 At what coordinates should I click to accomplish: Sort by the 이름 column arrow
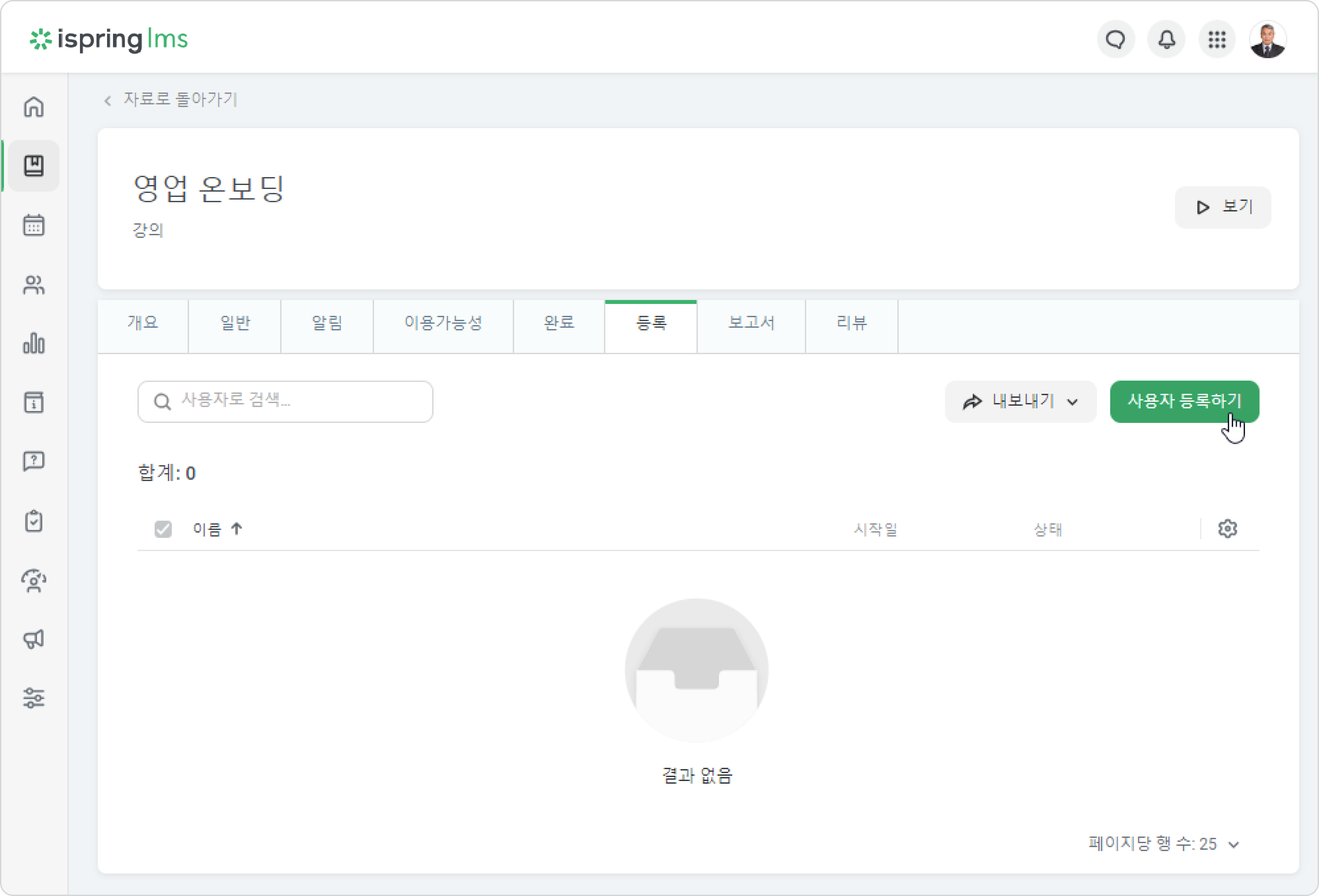coord(237,529)
